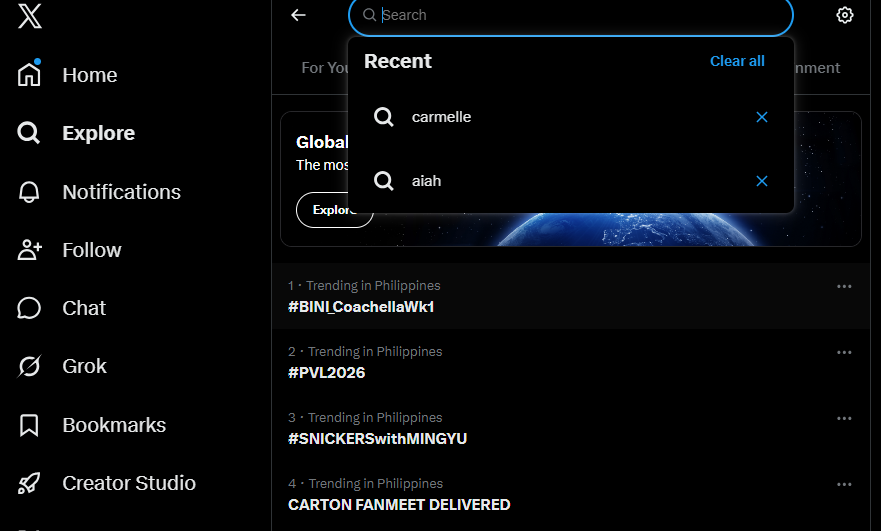
Task: Open Creator Studio label in sidebar
Action: coord(129,483)
